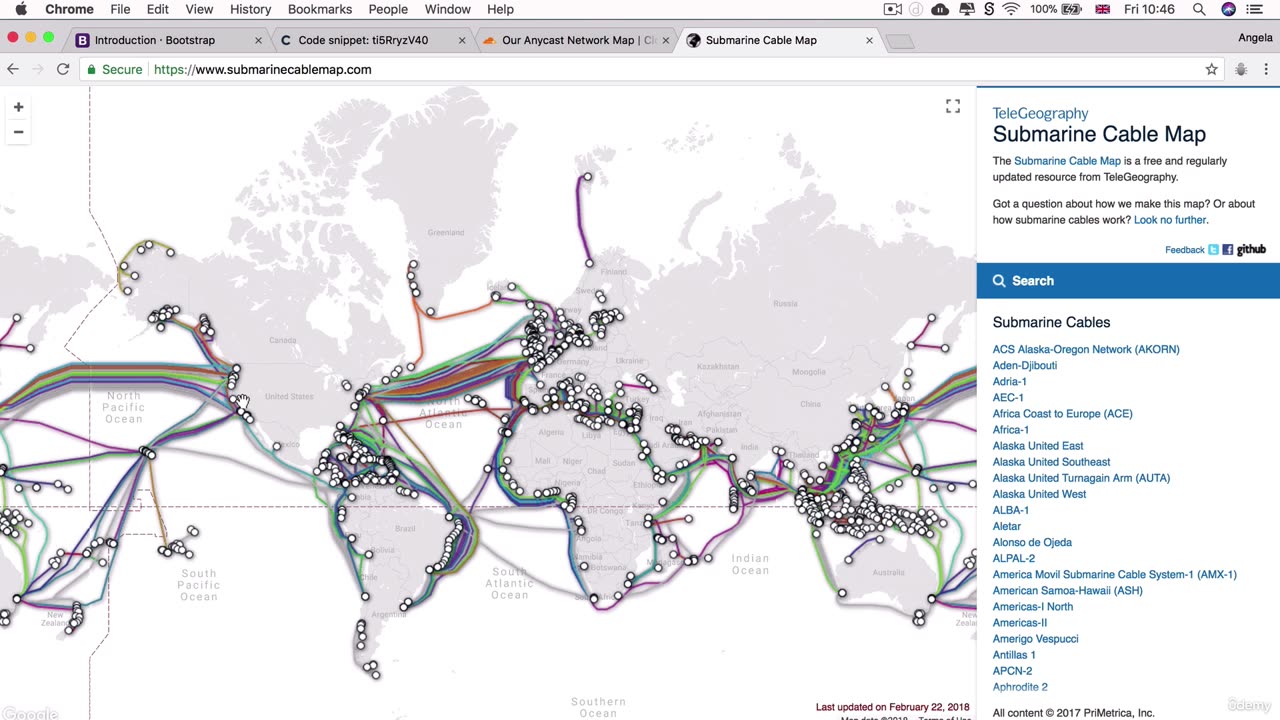This screenshot has width=1280, height=720.
Task: Open the TeleGeography link
Action: (1040, 113)
